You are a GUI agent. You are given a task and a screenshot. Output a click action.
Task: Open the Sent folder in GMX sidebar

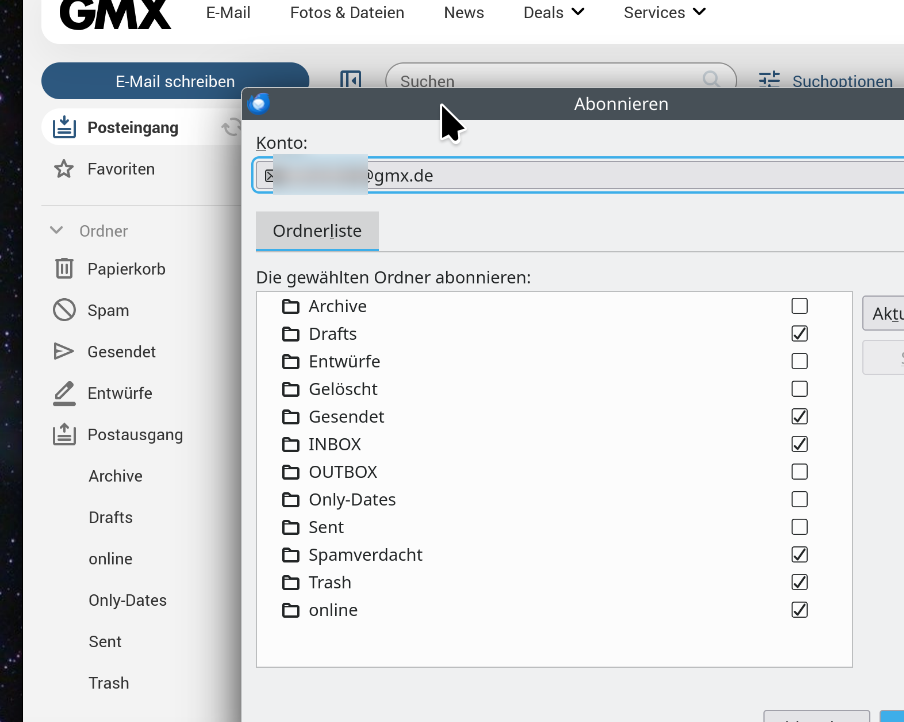point(105,642)
